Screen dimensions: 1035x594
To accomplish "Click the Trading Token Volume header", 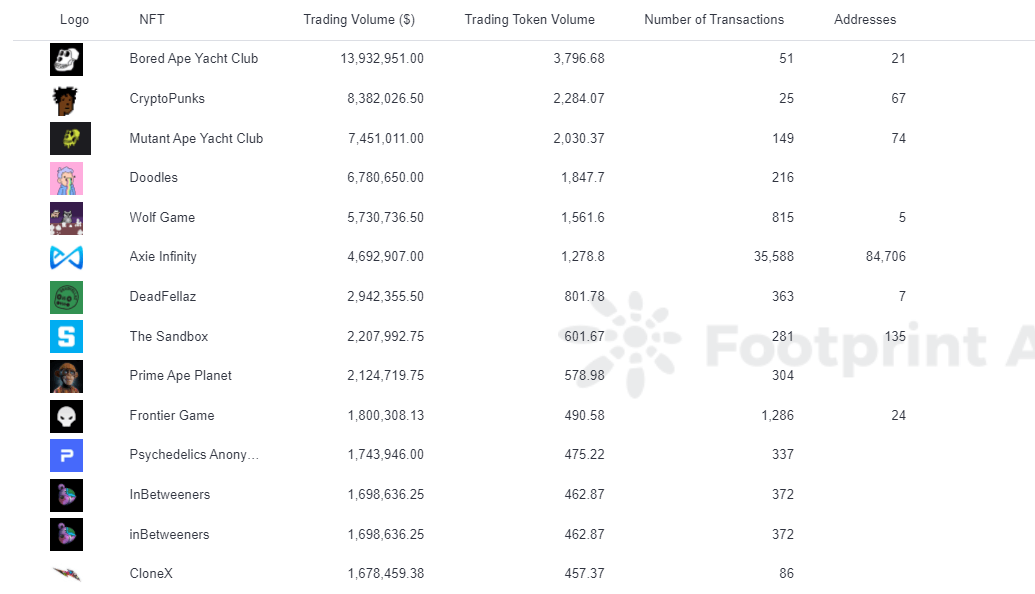I will (x=529, y=19).
